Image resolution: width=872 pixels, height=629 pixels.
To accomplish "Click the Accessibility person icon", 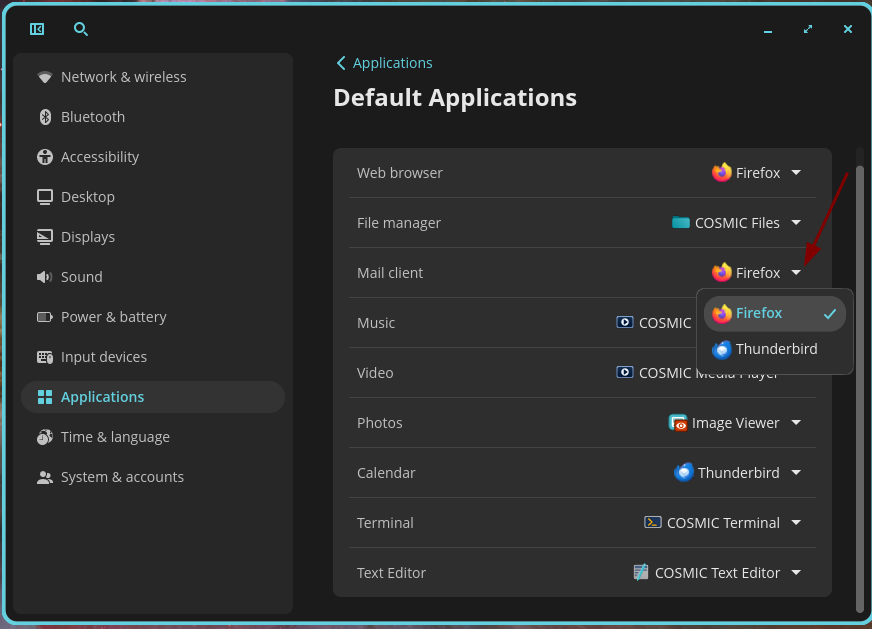I will 44,156.
